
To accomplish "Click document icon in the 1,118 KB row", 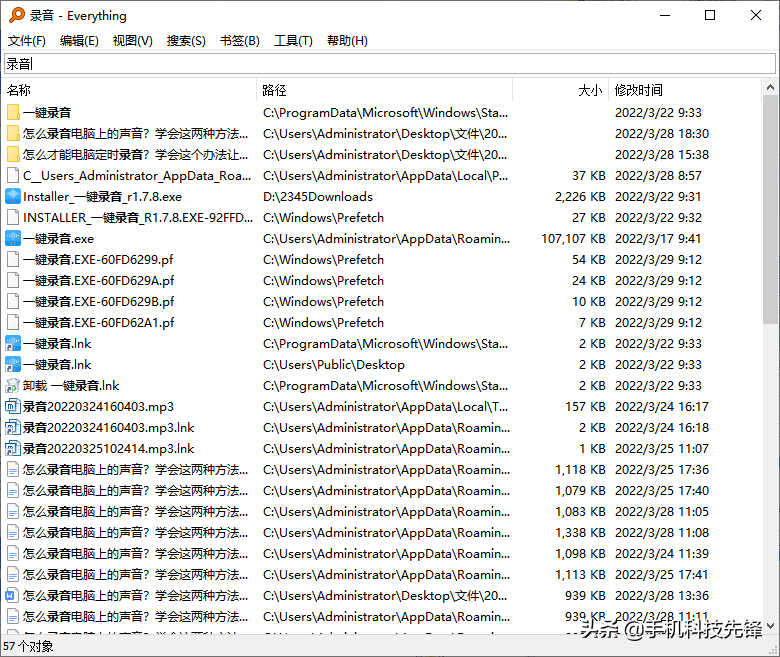I will click(13, 469).
